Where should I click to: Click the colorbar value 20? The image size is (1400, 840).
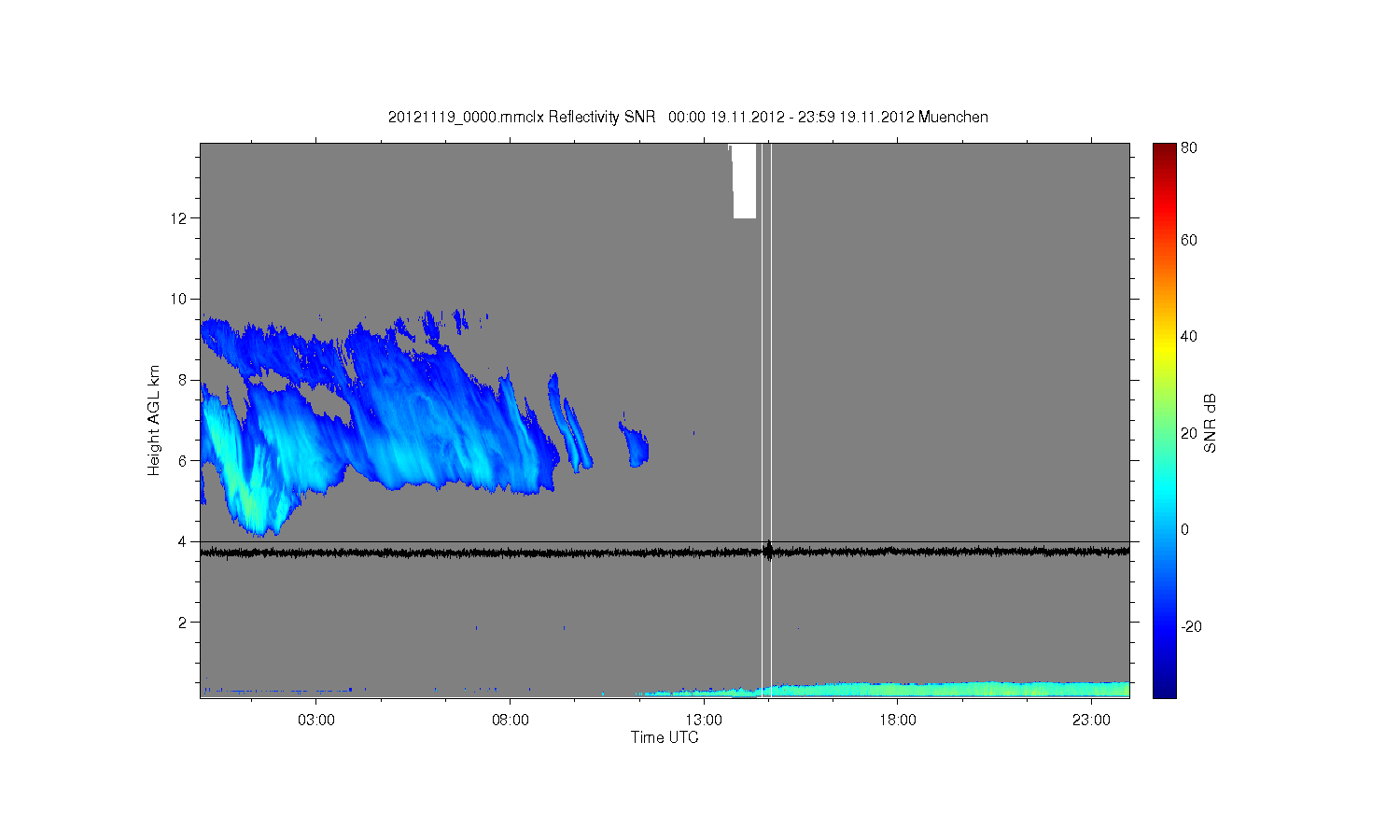pos(1188,433)
